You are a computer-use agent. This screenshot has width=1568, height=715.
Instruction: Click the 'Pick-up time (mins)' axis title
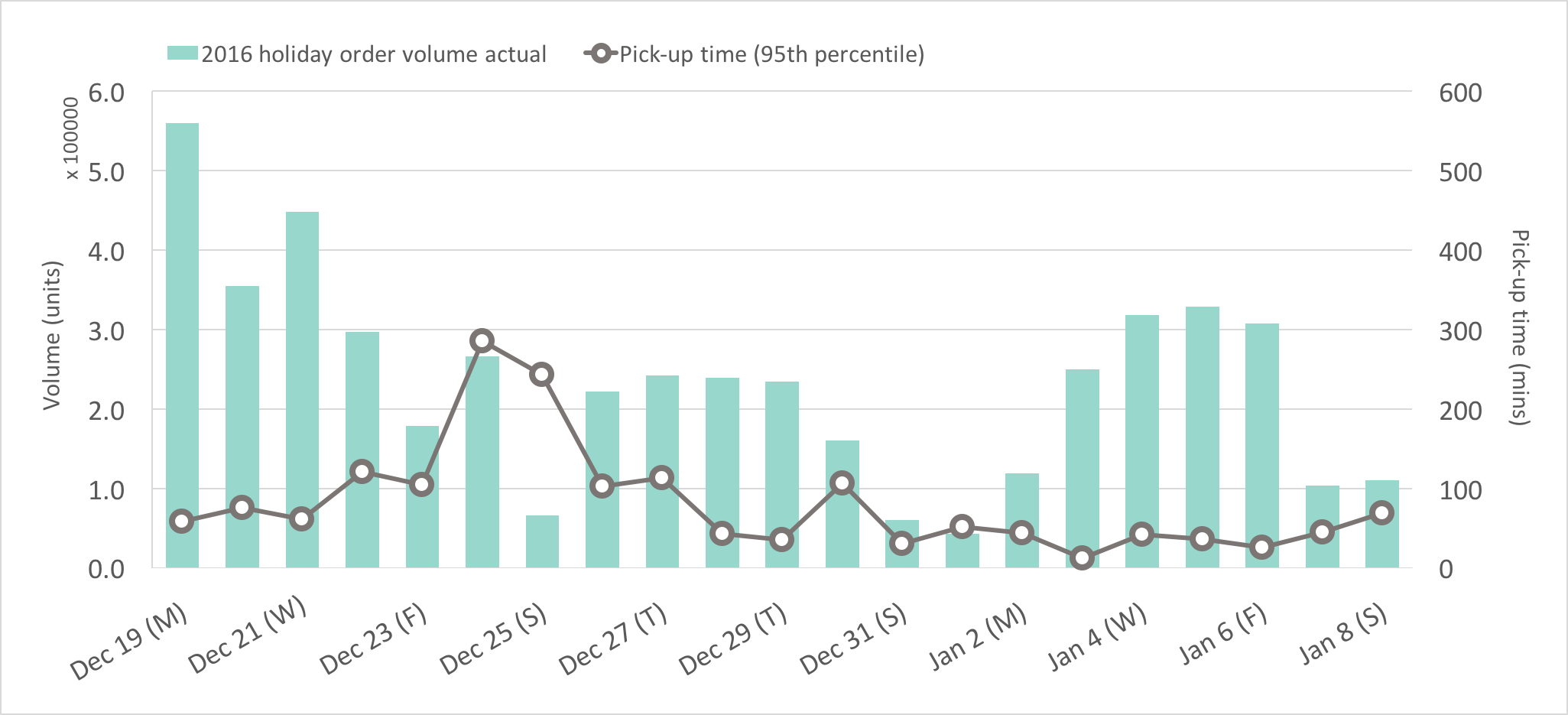[x=1520, y=327]
